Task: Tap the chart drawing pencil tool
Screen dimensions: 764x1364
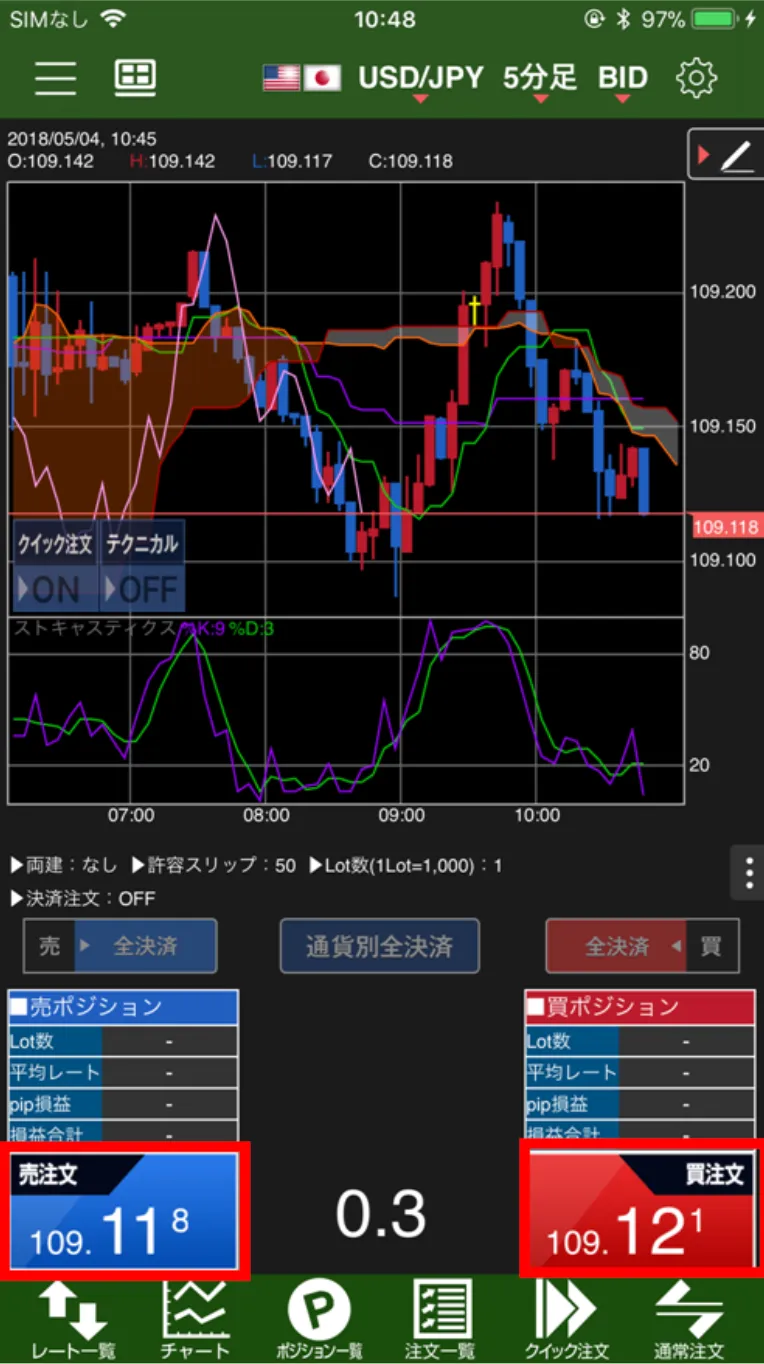Action: [x=726, y=155]
